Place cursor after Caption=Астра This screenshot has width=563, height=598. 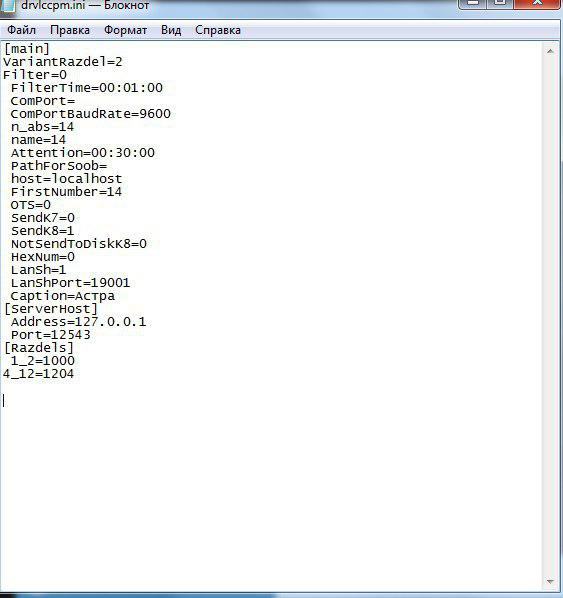[115, 296]
